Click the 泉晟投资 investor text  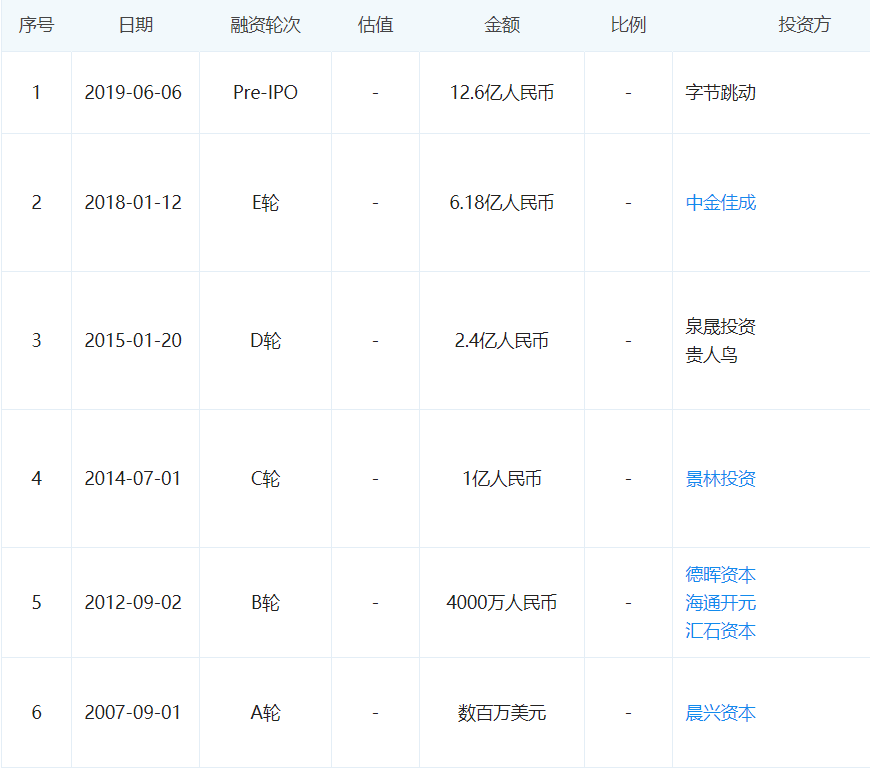(720, 326)
